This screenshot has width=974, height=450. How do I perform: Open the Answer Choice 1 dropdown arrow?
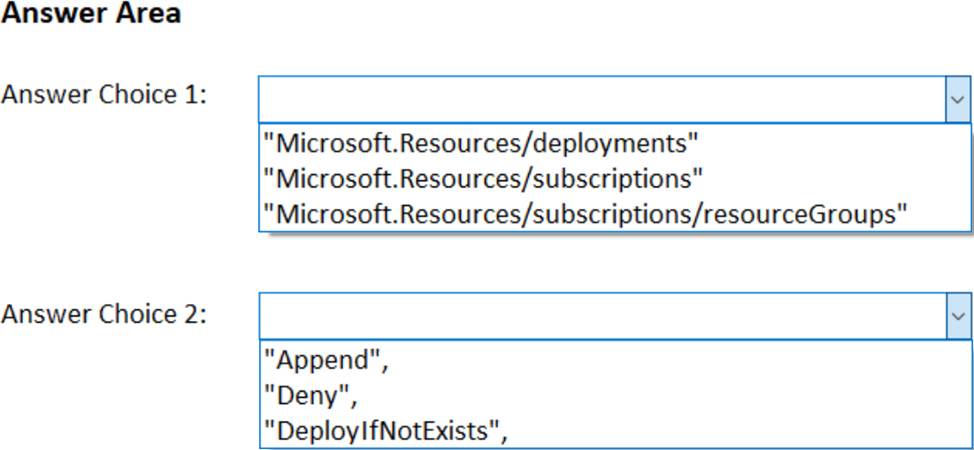[x=958, y=99]
